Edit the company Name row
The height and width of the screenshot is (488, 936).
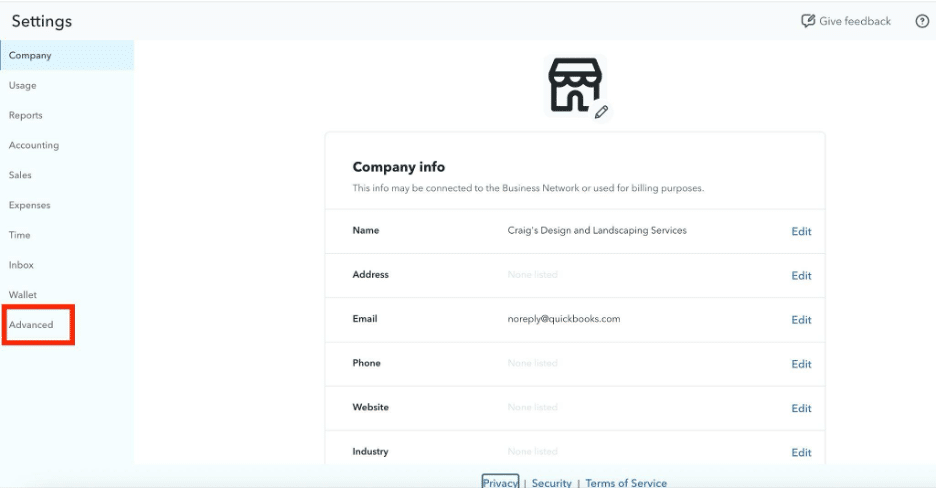coord(801,231)
